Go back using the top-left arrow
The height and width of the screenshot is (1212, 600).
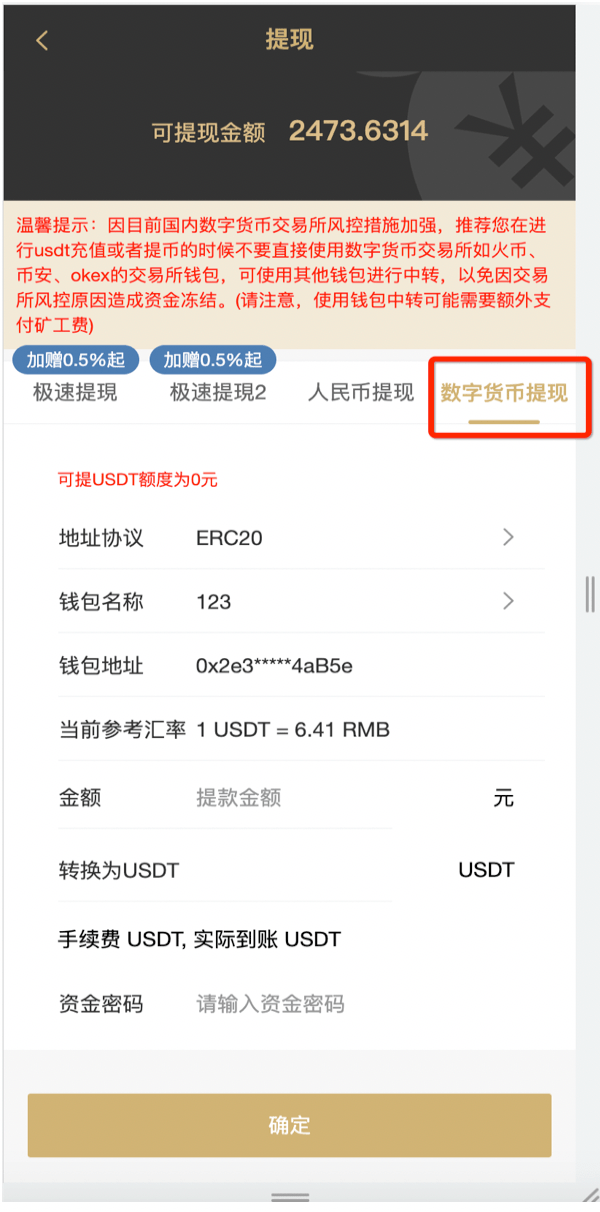(41, 40)
